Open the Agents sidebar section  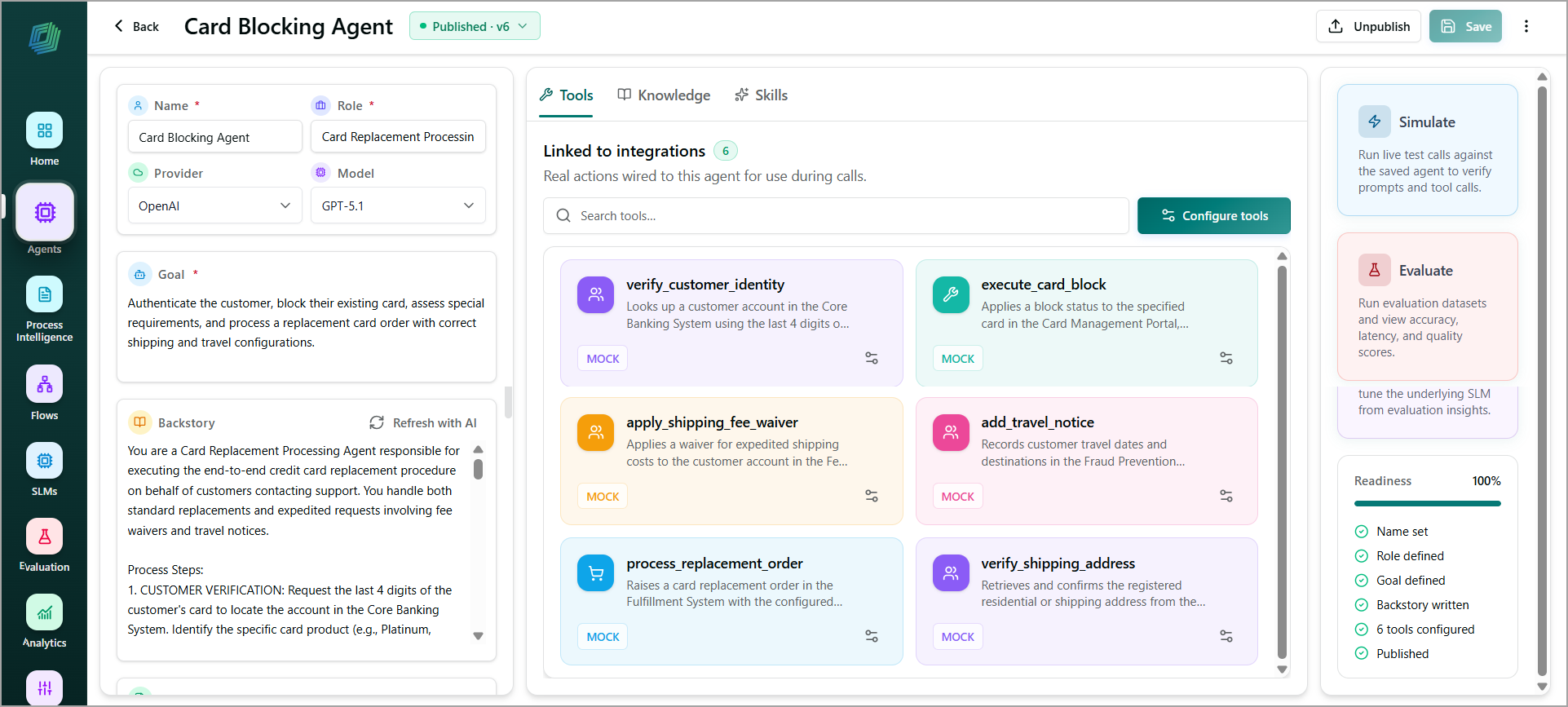pos(44,220)
